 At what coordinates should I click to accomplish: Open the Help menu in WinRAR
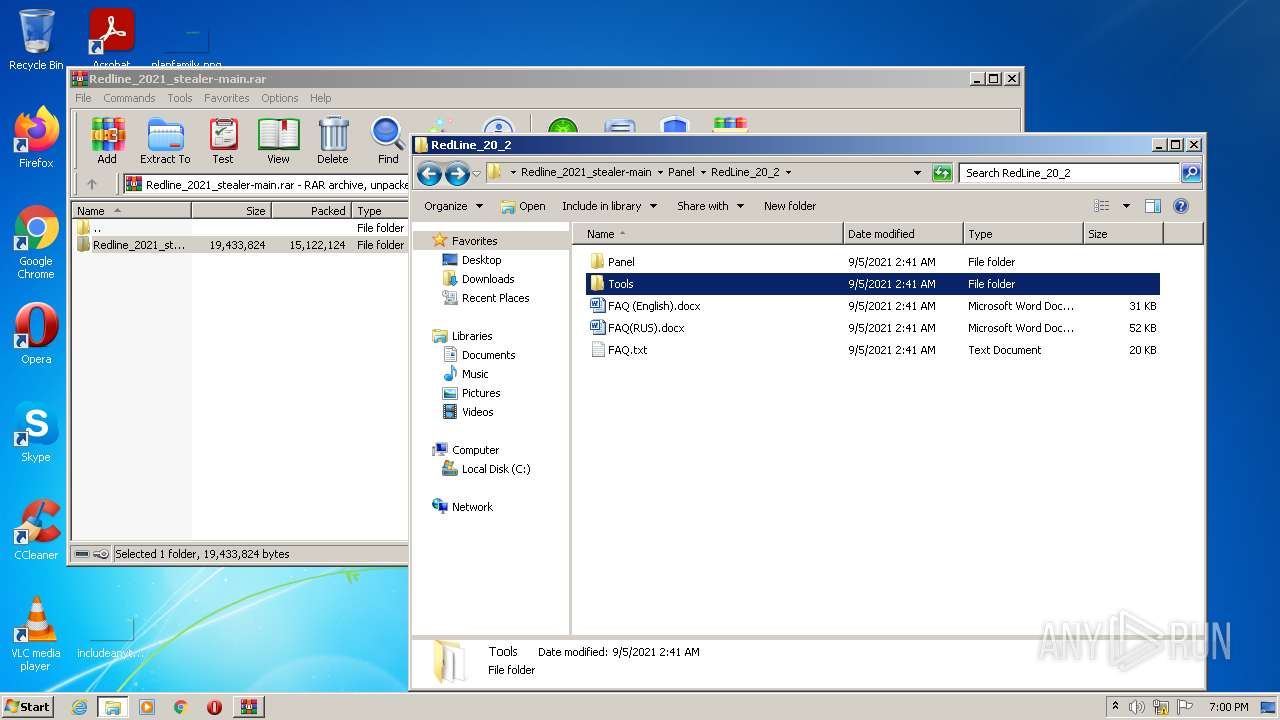click(320, 98)
